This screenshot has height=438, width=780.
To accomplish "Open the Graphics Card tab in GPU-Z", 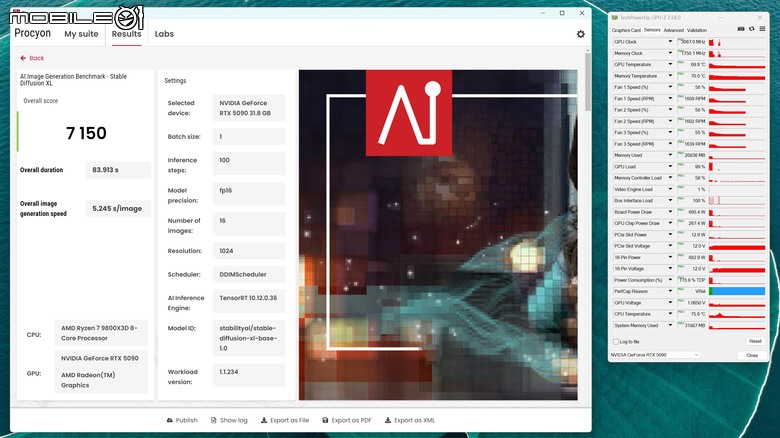I will point(626,30).
